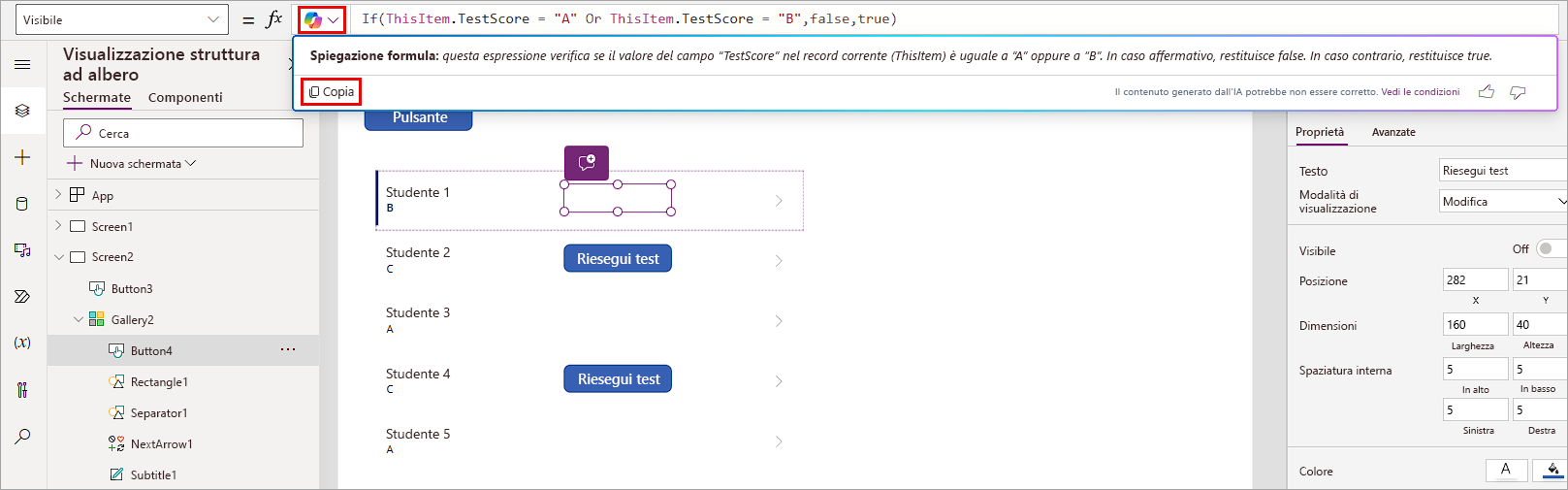This screenshot has width=1568, height=490.
Task: Select the Studente 3 title text
Action: point(418,312)
